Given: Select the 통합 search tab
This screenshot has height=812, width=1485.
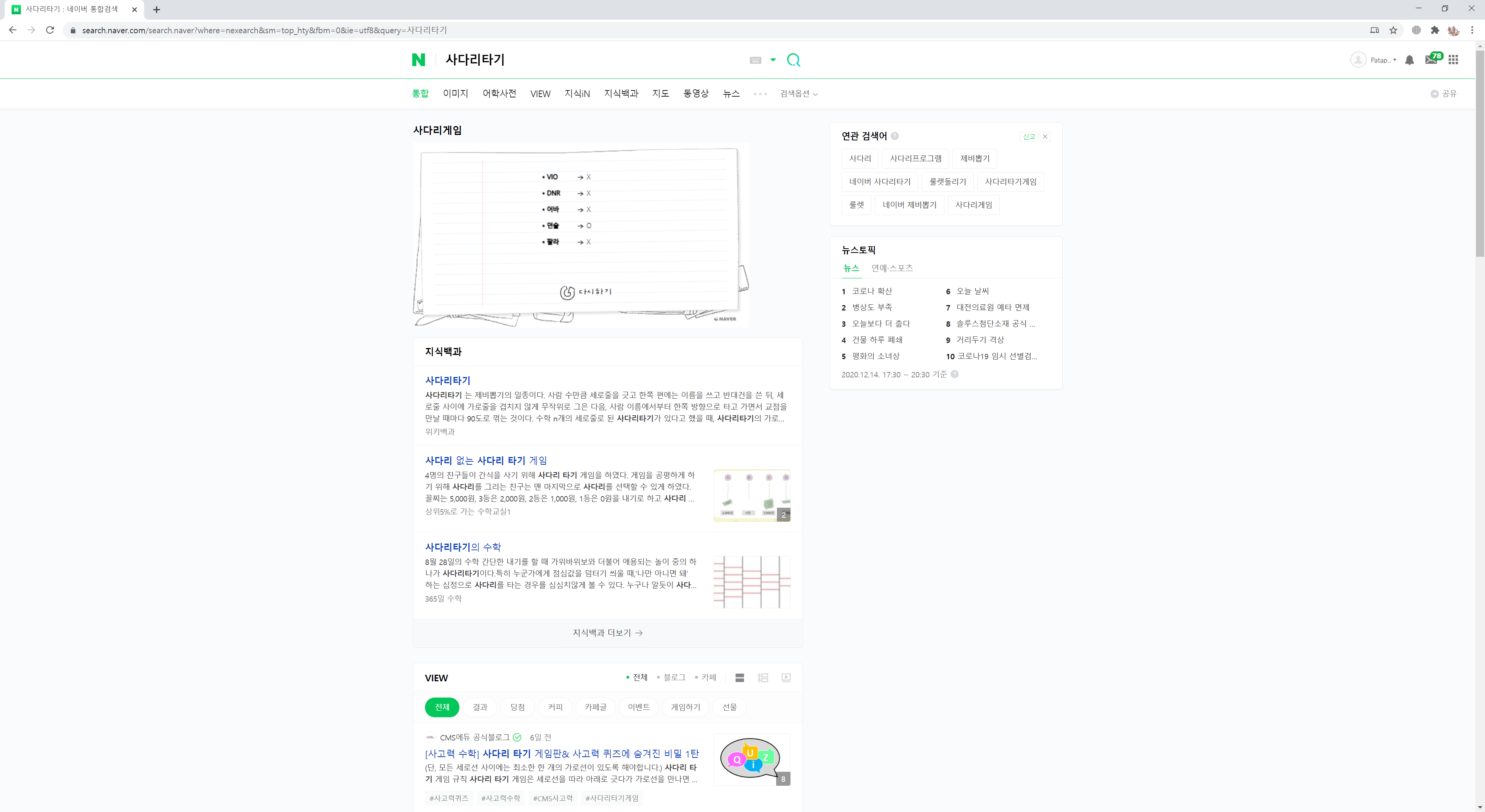Looking at the screenshot, I should coord(420,93).
